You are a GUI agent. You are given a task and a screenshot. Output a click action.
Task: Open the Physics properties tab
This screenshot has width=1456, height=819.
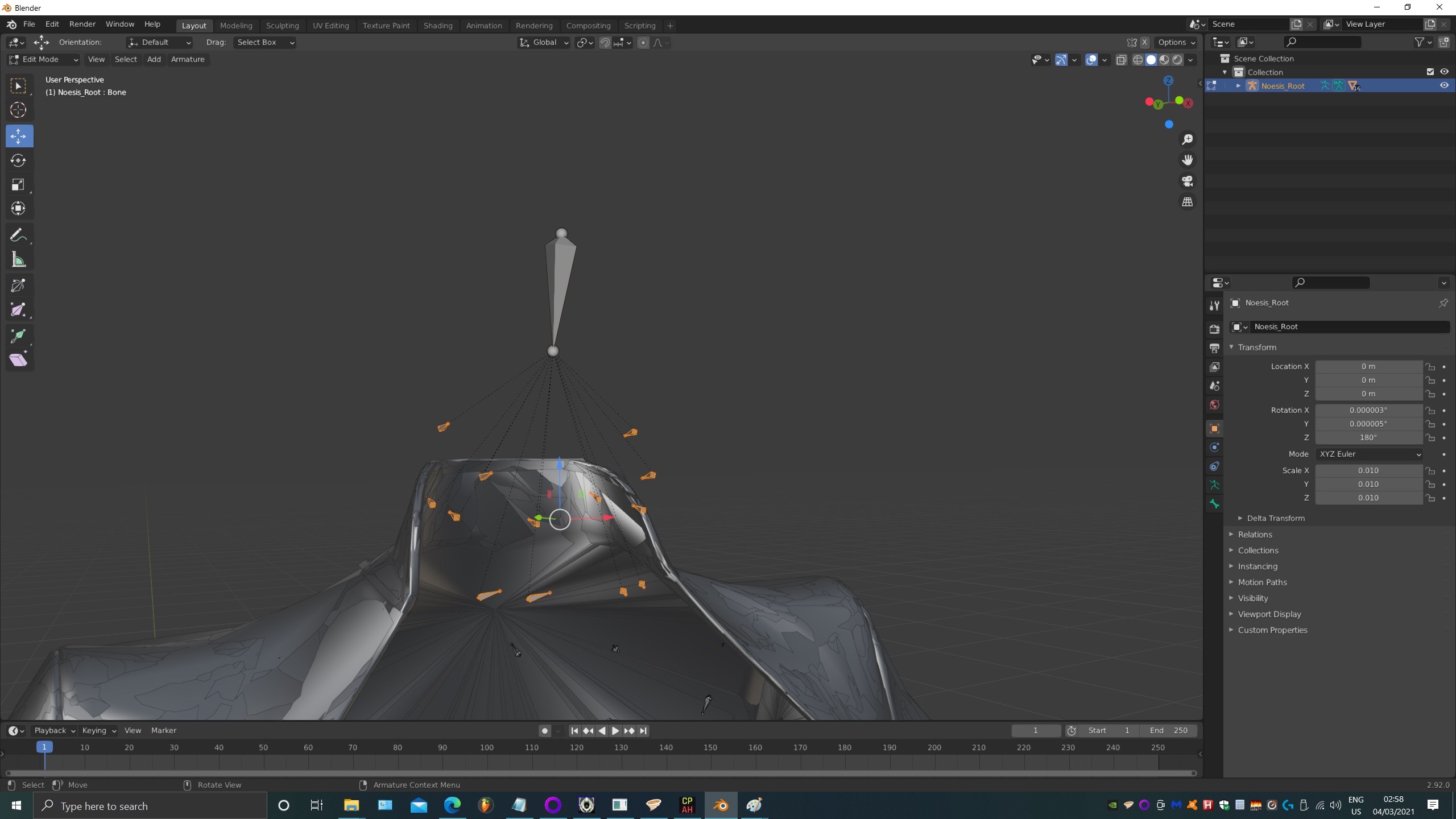coord(1214,448)
